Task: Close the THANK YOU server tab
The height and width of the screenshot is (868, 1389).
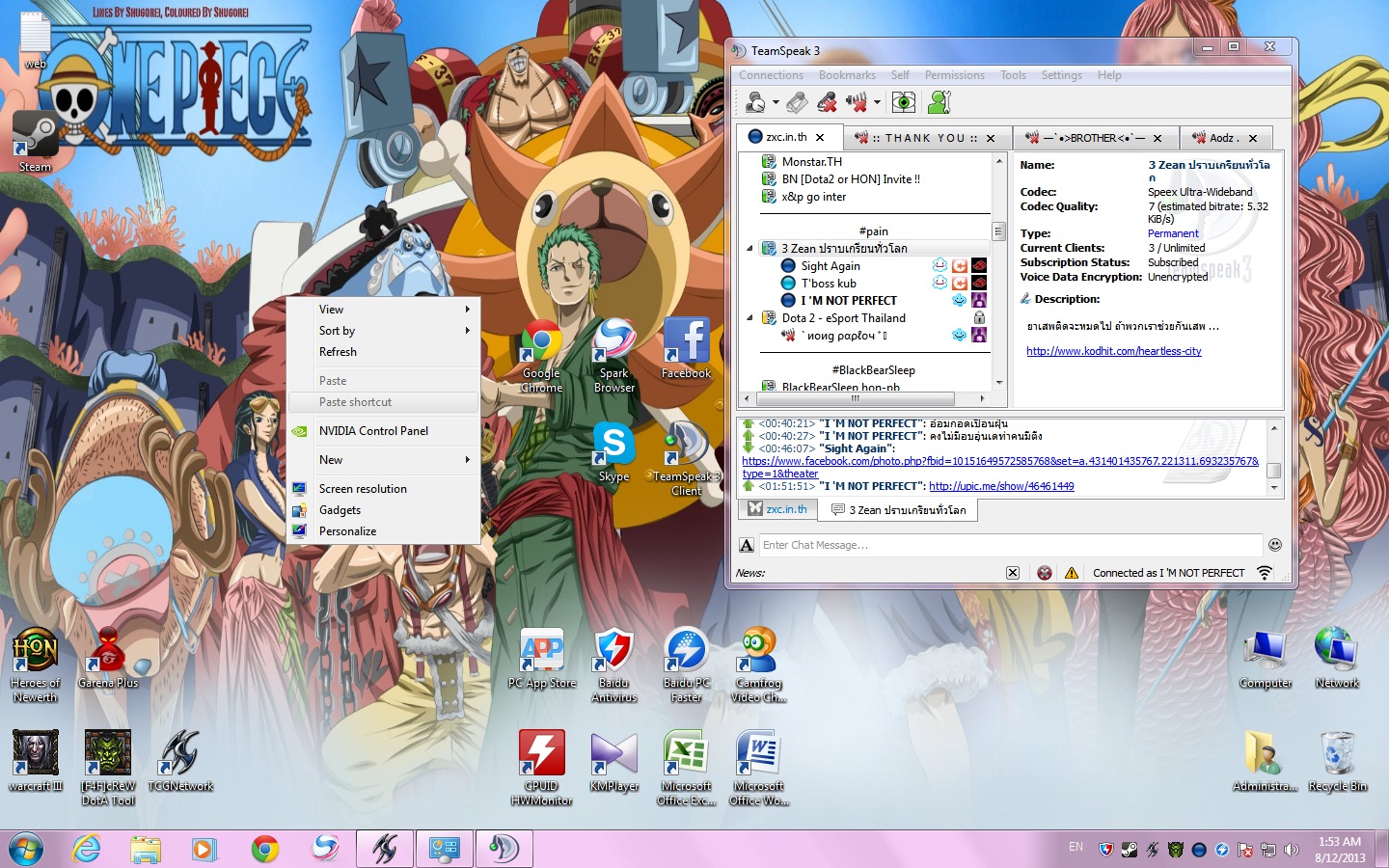Action: point(991,138)
